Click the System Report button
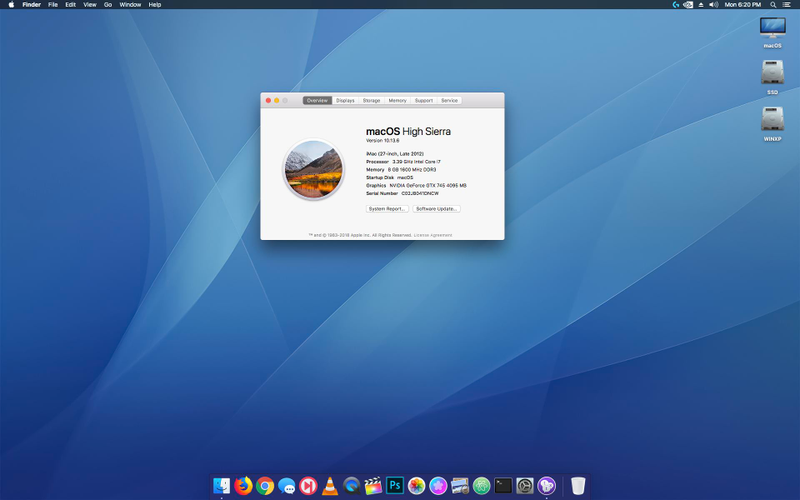The height and width of the screenshot is (500, 800). click(387, 209)
